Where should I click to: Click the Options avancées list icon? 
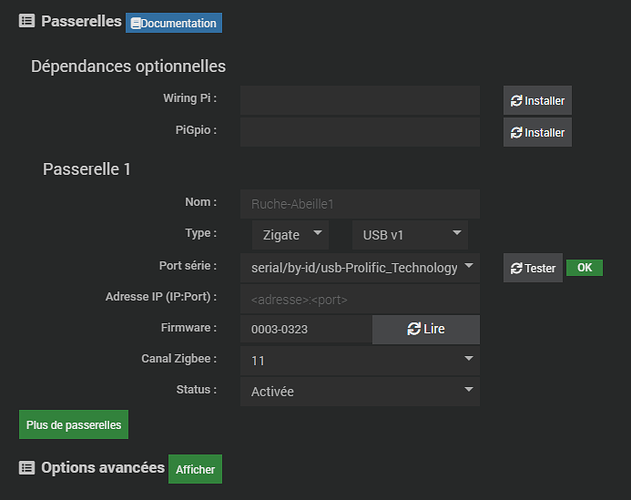pos(27,467)
